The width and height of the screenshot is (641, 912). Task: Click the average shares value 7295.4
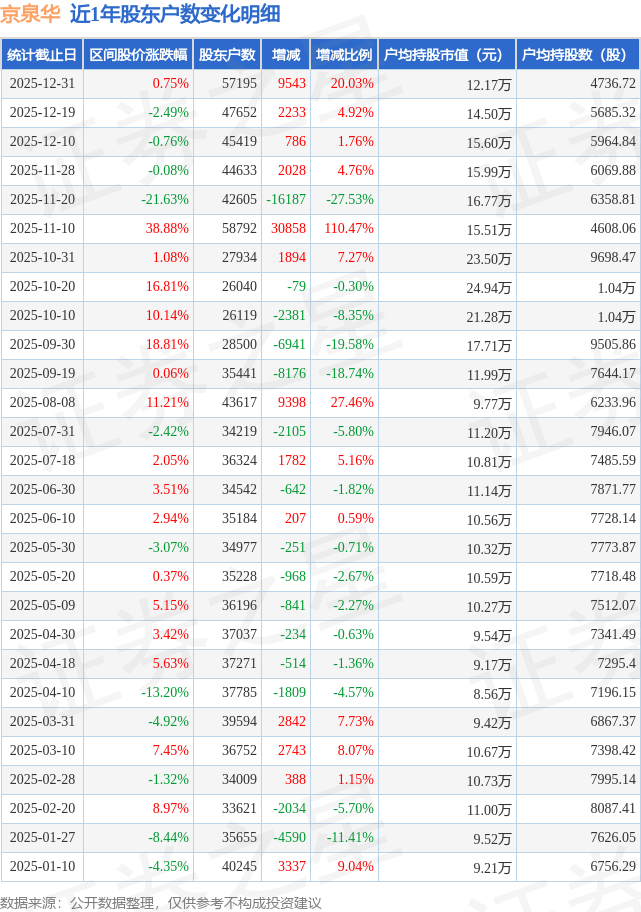click(x=617, y=663)
